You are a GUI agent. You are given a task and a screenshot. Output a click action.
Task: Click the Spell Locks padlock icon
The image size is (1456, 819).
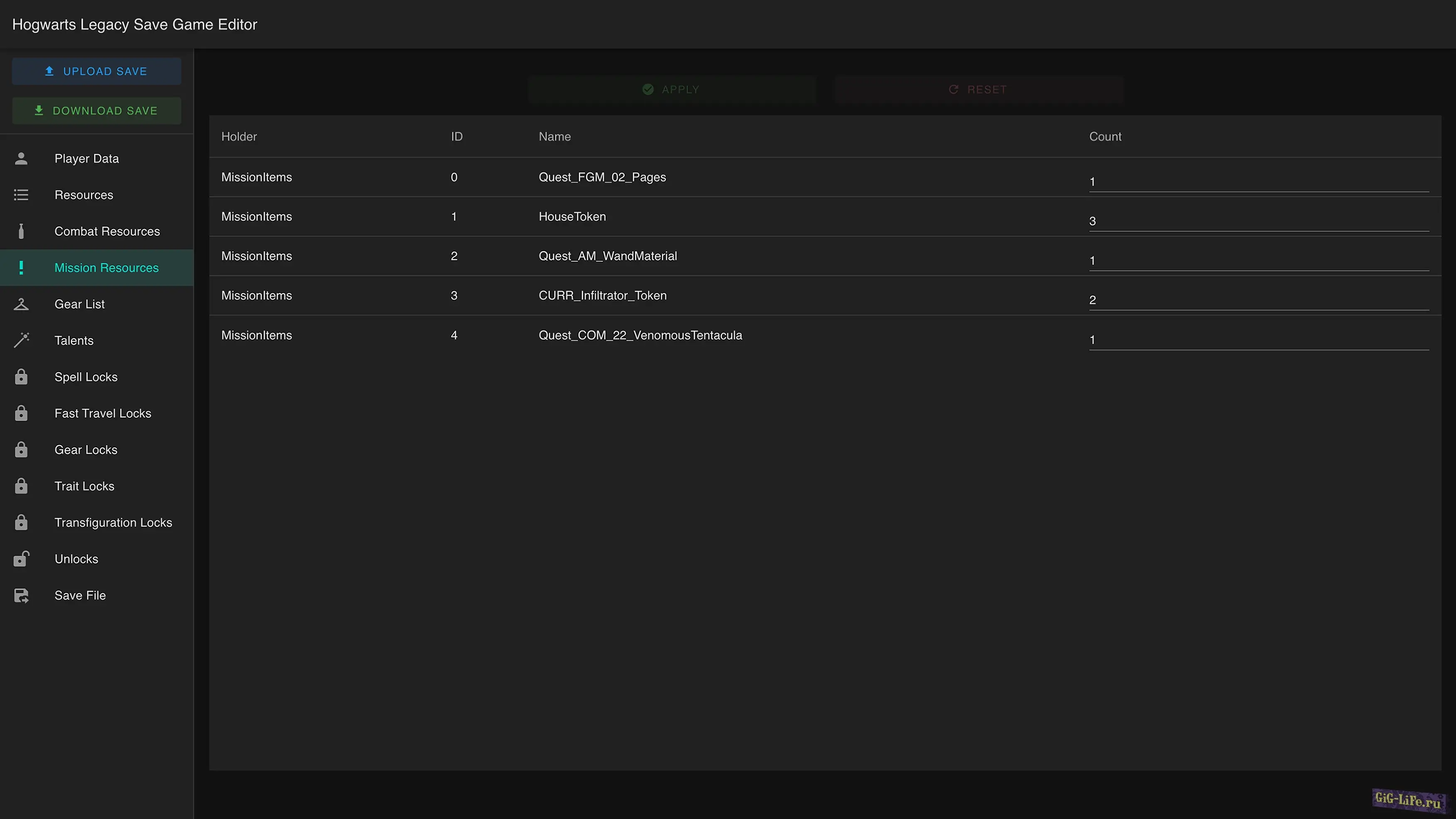21,377
